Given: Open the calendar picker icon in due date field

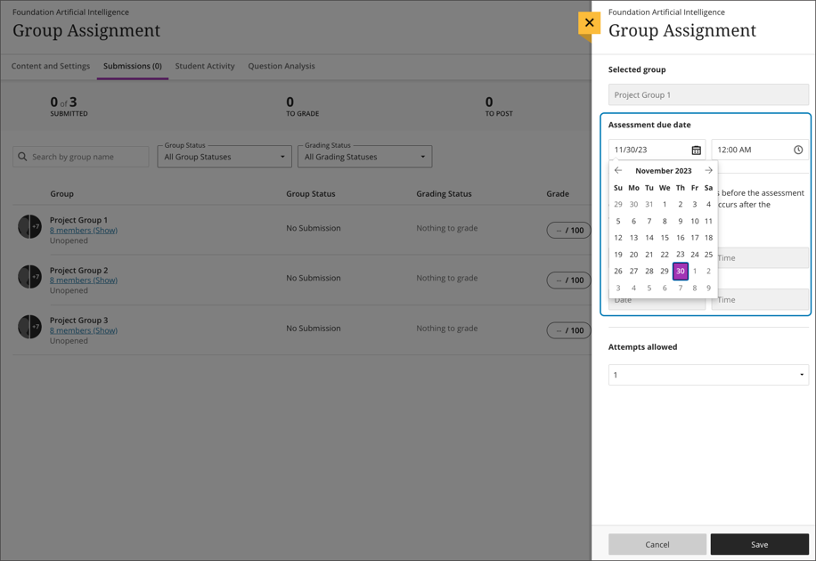Looking at the screenshot, I should (x=696, y=150).
